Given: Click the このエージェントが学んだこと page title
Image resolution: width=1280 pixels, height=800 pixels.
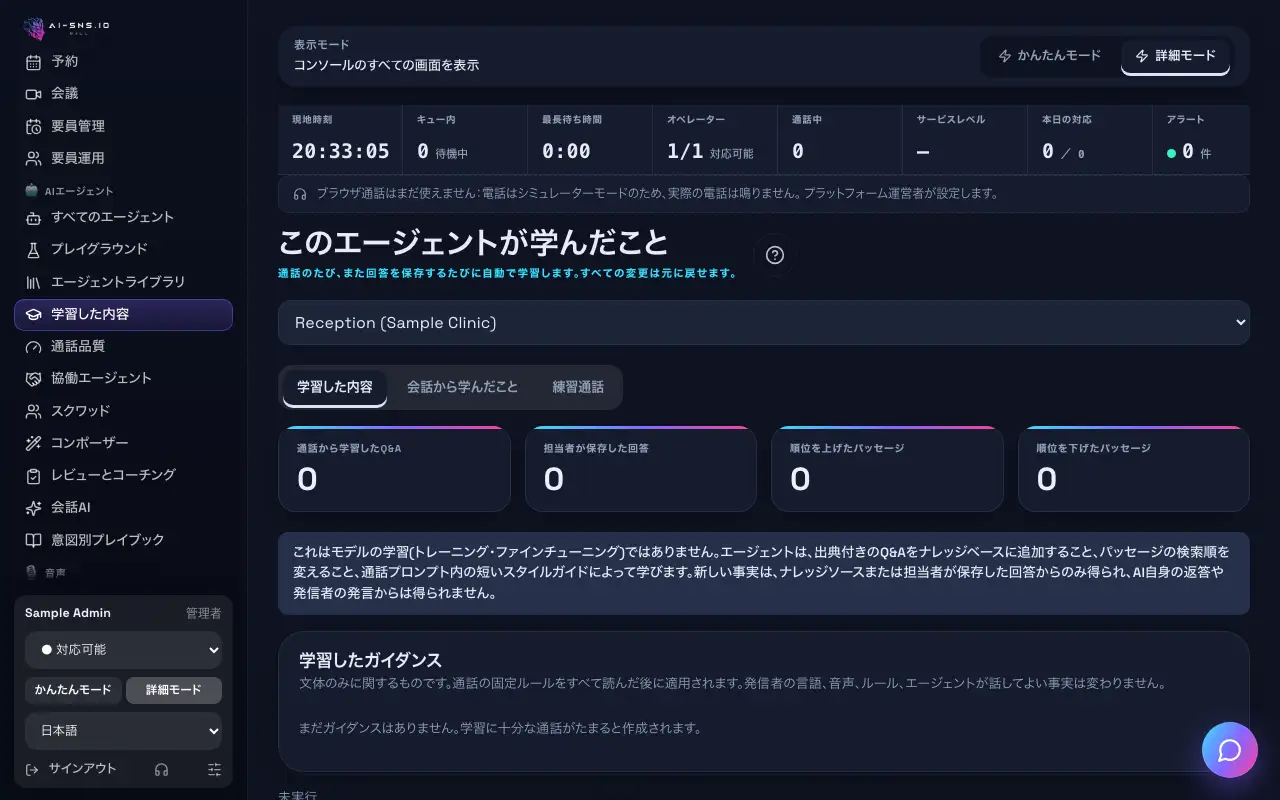Looking at the screenshot, I should coord(473,243).
